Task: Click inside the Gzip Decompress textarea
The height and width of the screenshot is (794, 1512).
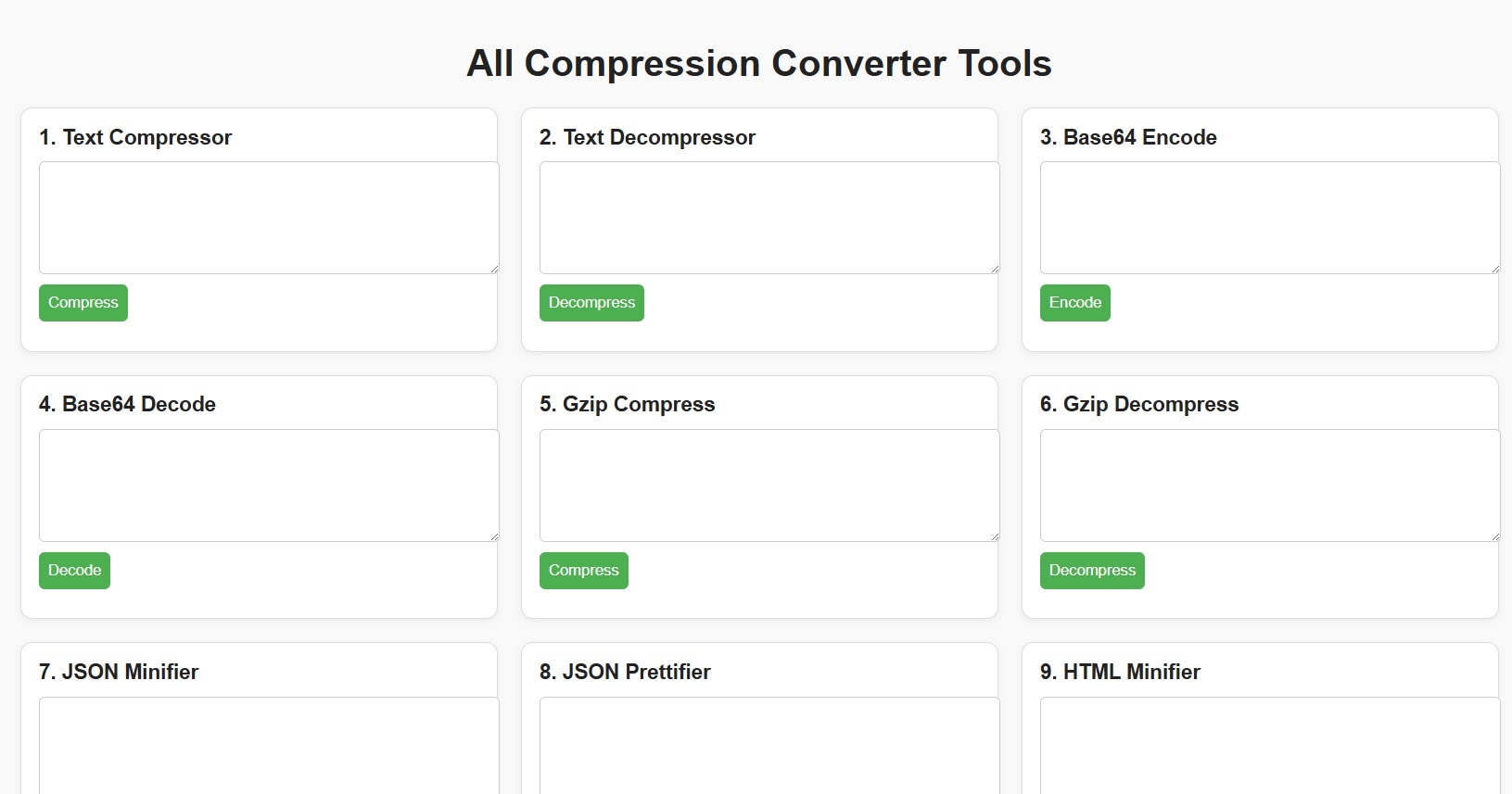Action: coord(1269,485)
